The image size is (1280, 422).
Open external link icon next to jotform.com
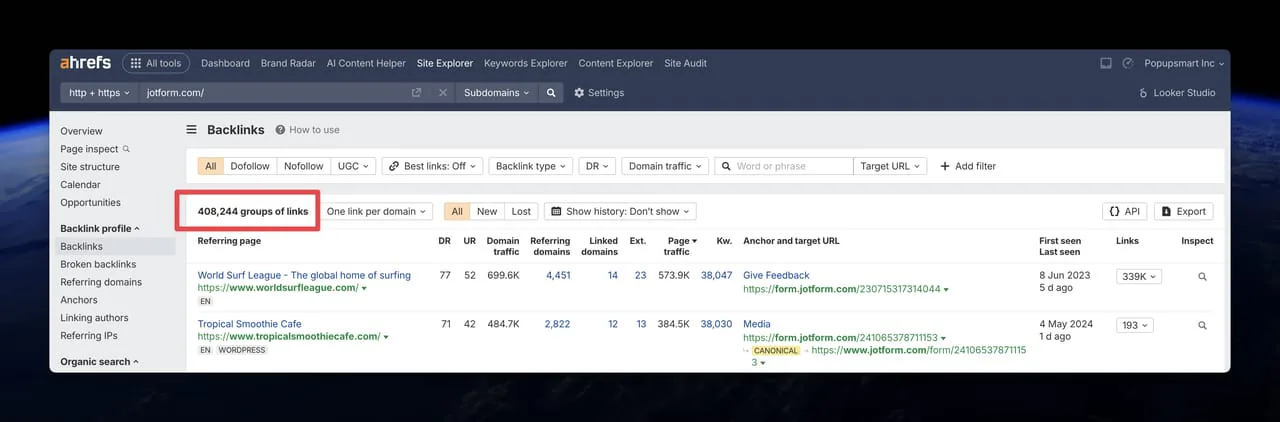[416, 93]
